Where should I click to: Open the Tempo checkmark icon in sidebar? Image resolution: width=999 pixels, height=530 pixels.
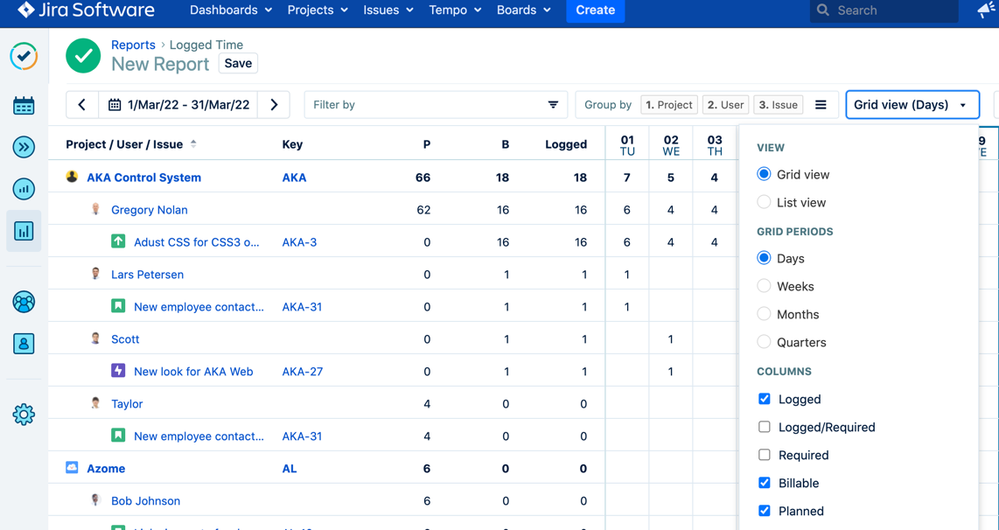24,56
